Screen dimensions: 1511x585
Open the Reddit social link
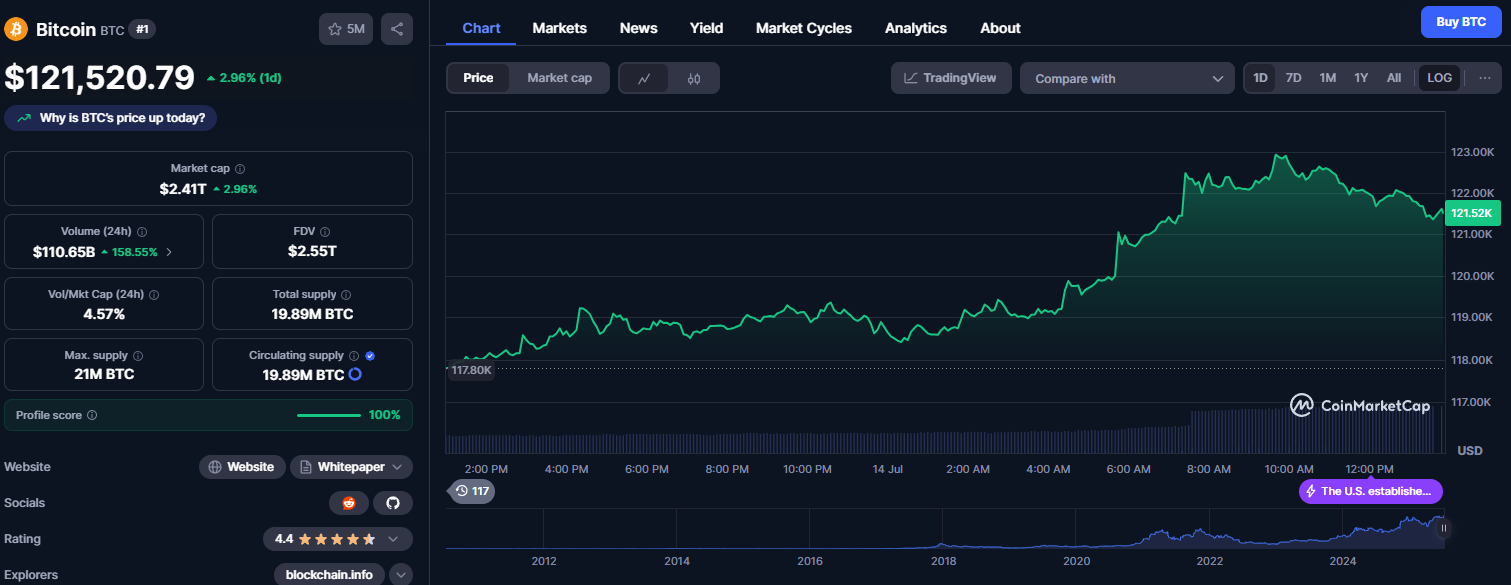[349, 503]
